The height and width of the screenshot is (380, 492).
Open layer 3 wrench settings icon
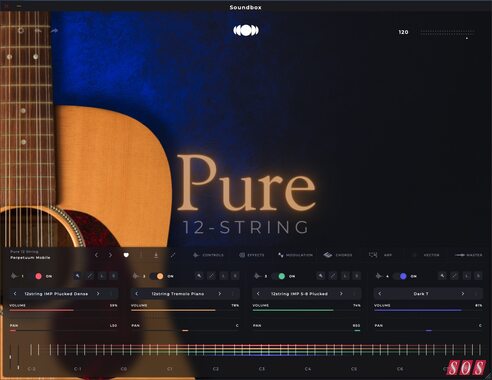pos(321,276)
